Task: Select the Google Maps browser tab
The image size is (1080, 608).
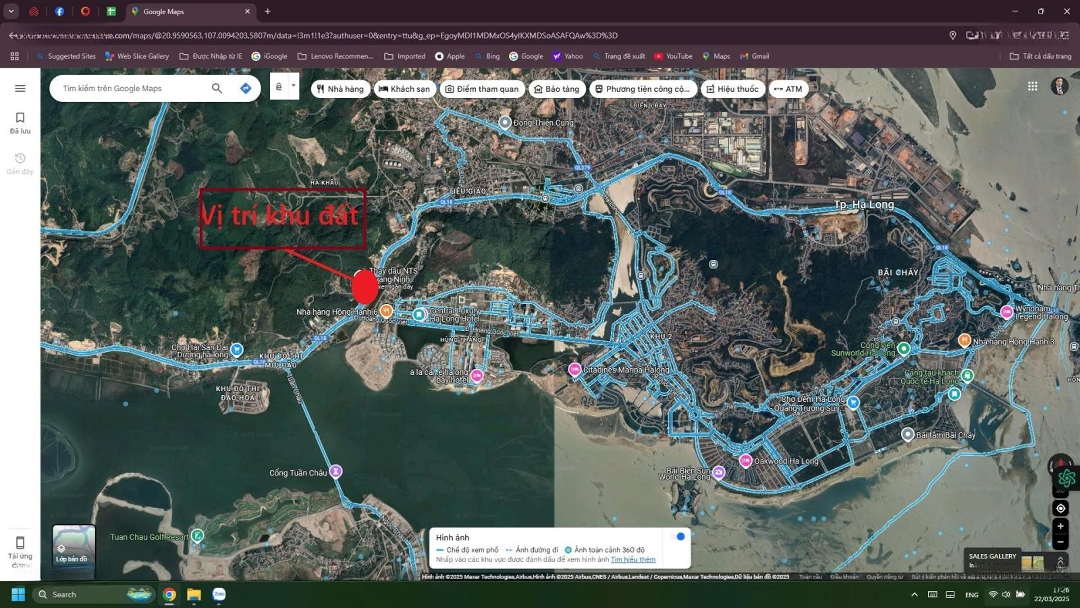Action: [189, 12]
